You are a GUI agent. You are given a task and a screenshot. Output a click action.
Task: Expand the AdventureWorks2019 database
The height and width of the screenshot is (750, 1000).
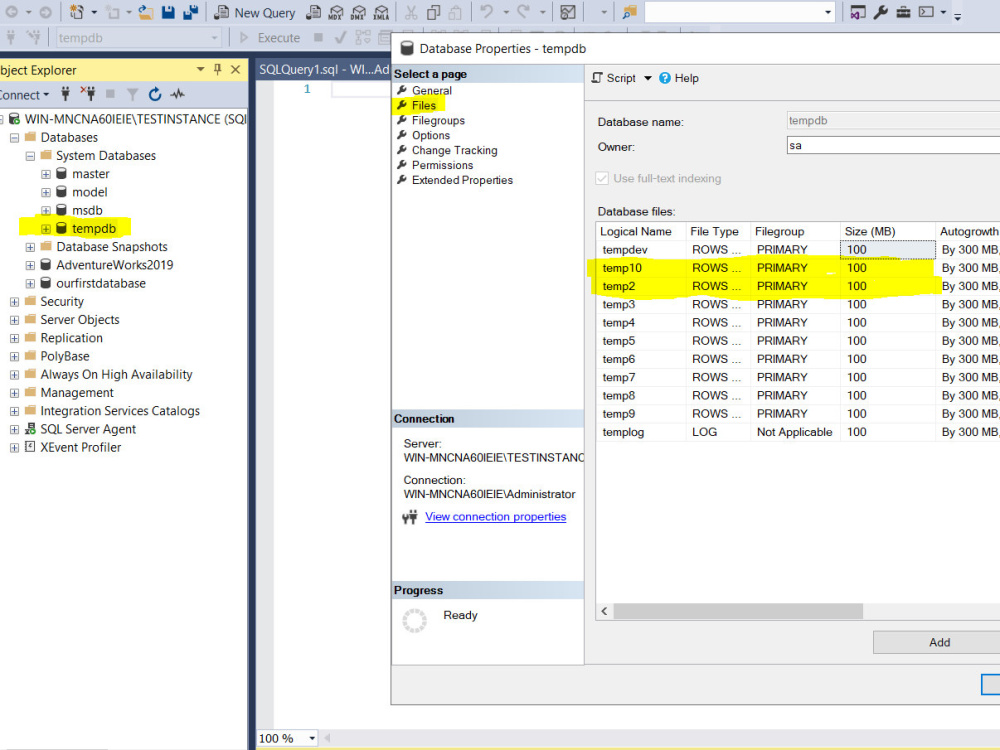[29, 265]
